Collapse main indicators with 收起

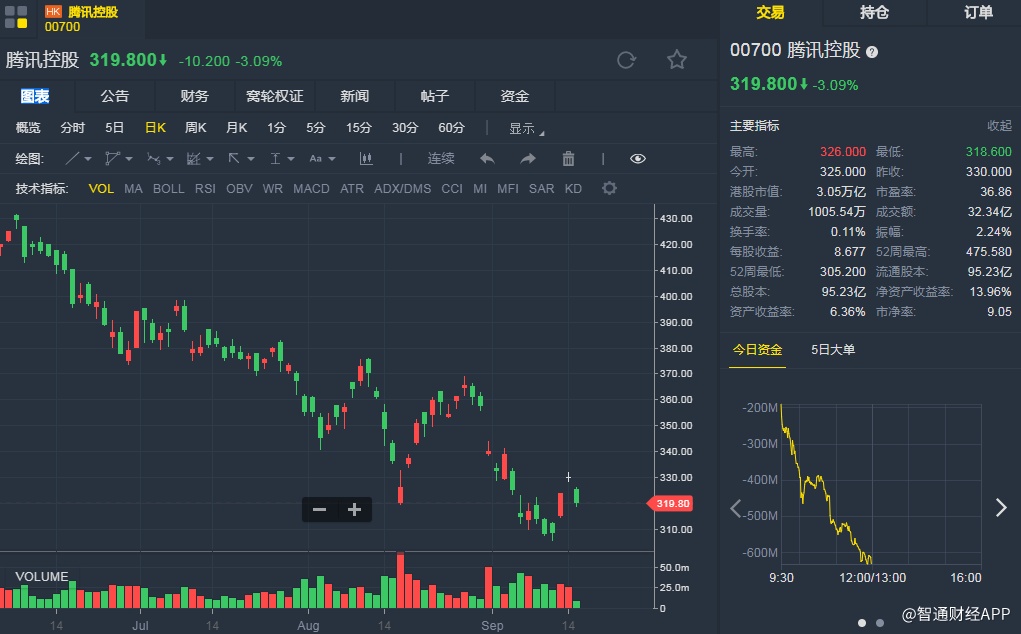click(x=999, y=126)
